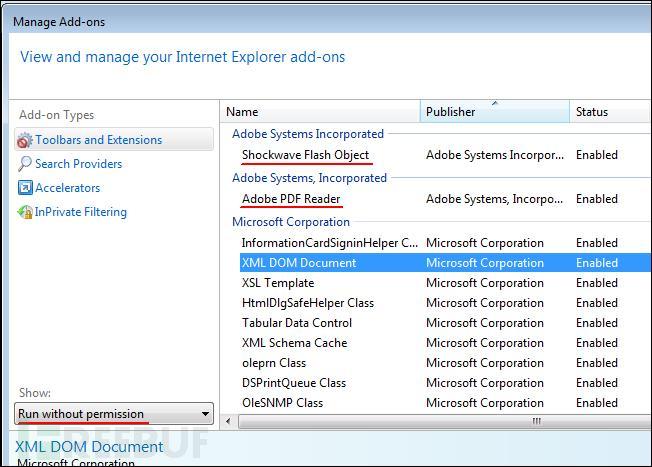The image size is (652, 467).
Task: Sort add-ons by the Publisher column header
Action: (x=495, y=112)
